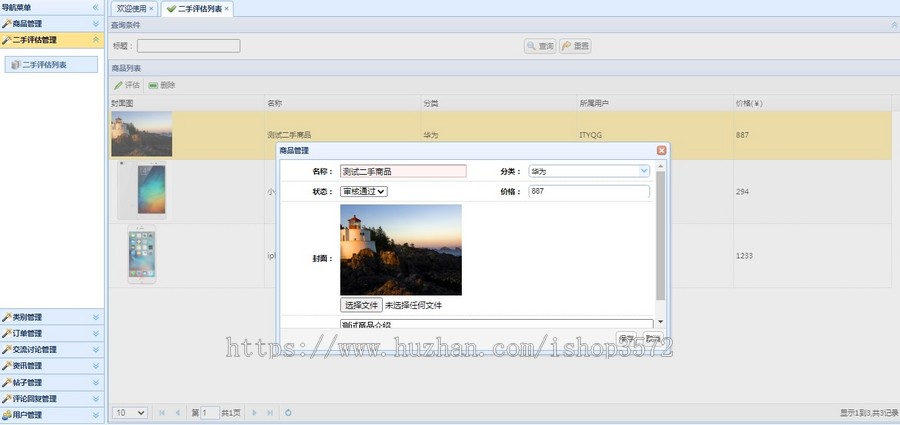
Task: Click the green checkmark on 二手评估列表 tab
Action: click(x=171, y=9)
